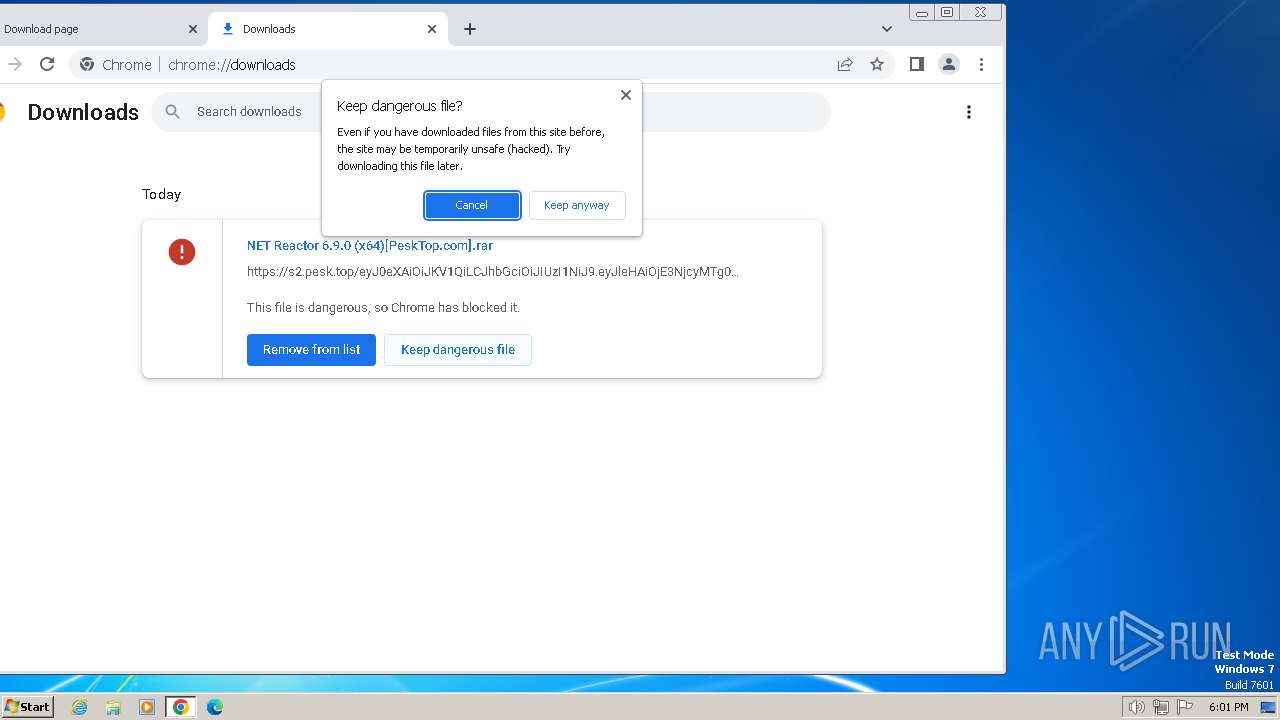Open the Chrome side panel icon
1280x720 pixels.
click(x=916, y=64)
